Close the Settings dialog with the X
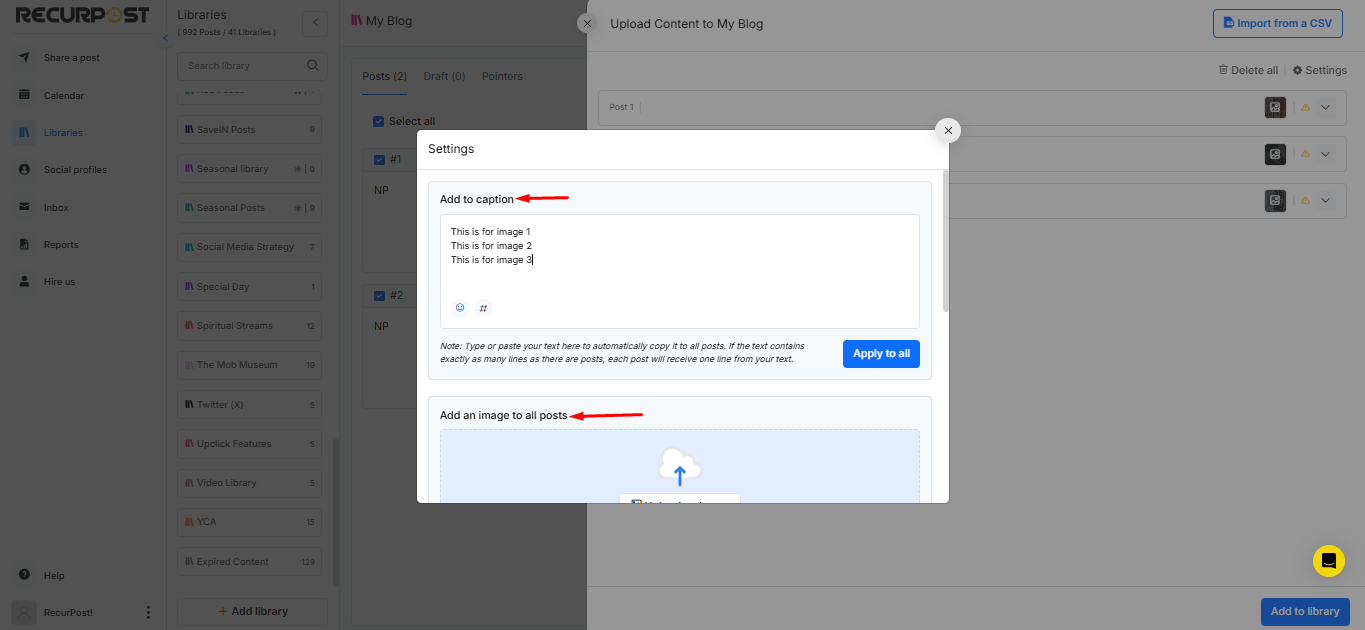The height and width of the screenshot is (630, 1365). click(946, 130)
